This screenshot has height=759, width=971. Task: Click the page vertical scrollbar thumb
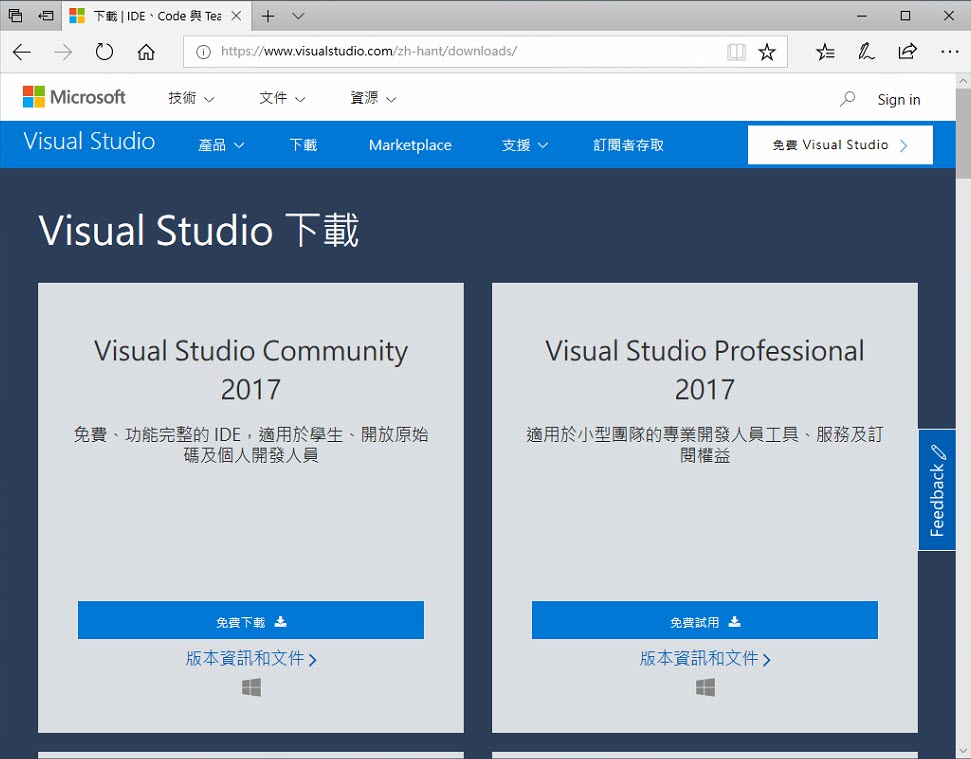click(x=963, y=134)
